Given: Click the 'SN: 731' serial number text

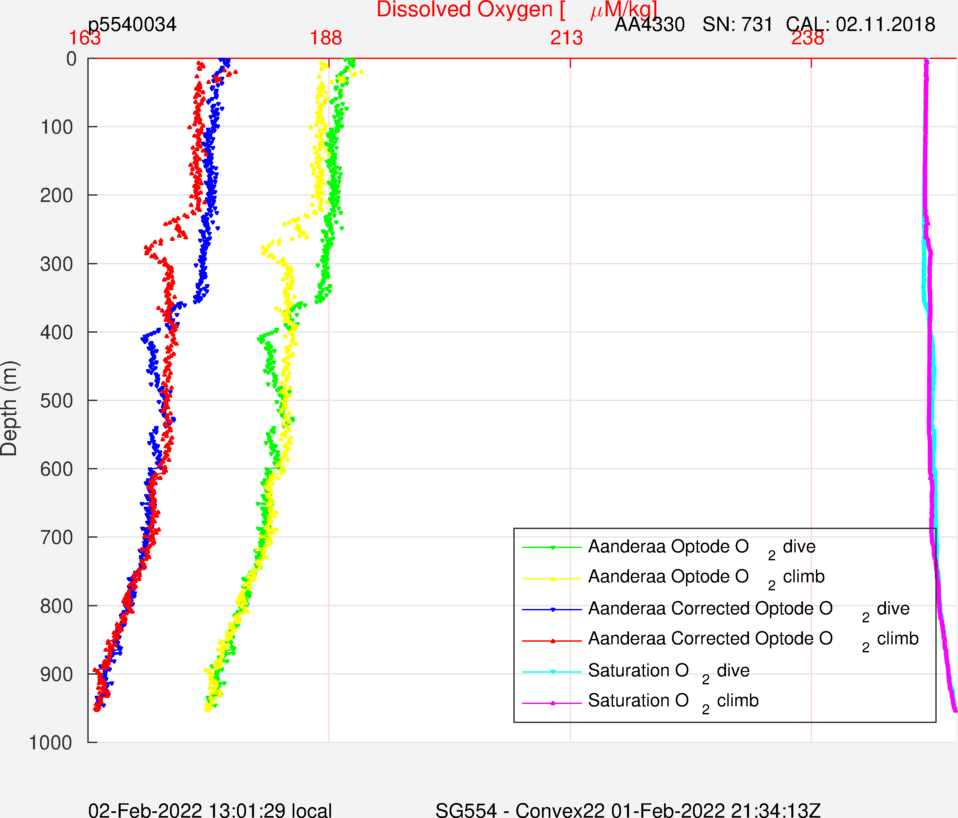Looking at the screenshot, I should click(737, 24).
